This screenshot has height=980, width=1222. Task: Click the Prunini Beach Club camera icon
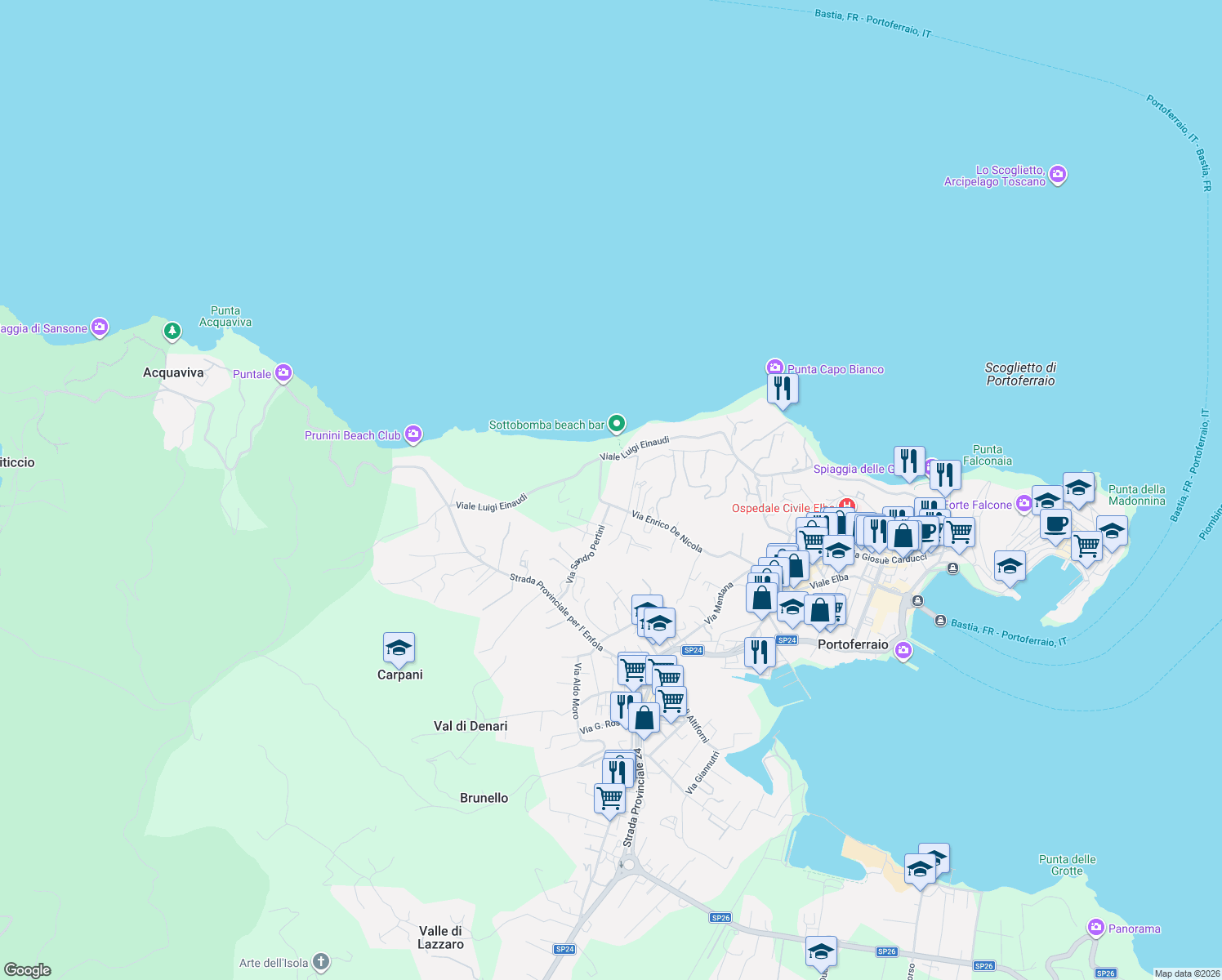tap(413, 434)
